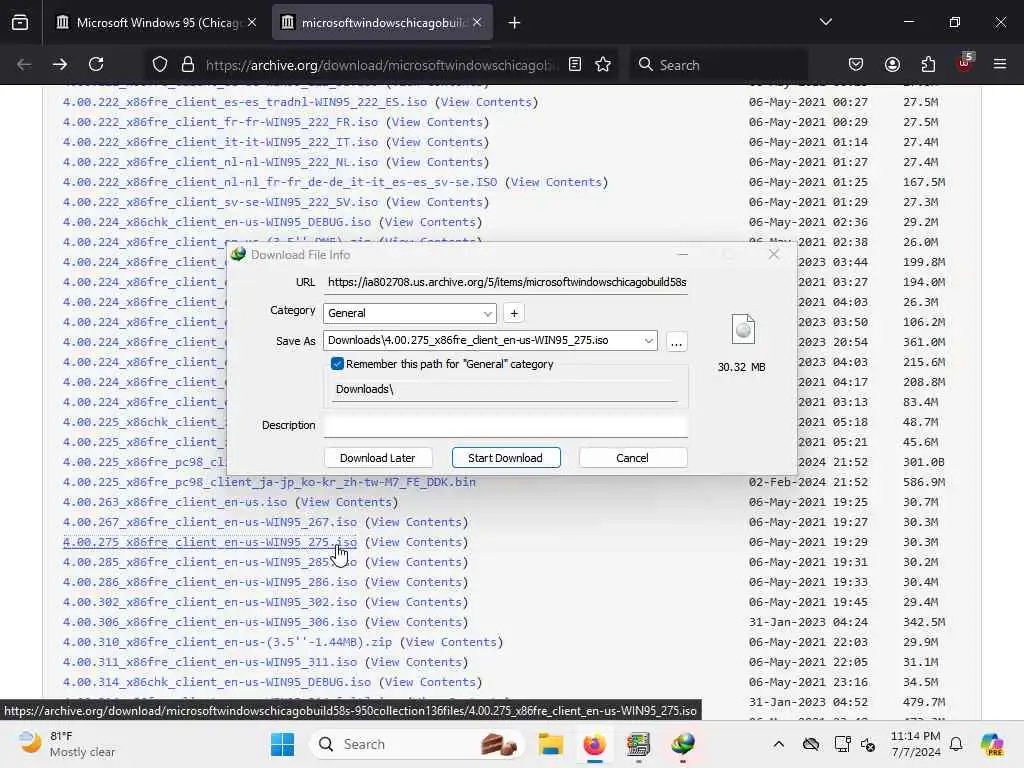Open Save to Pocket
The image size is (1024, 768).
(x=856, y=64)
